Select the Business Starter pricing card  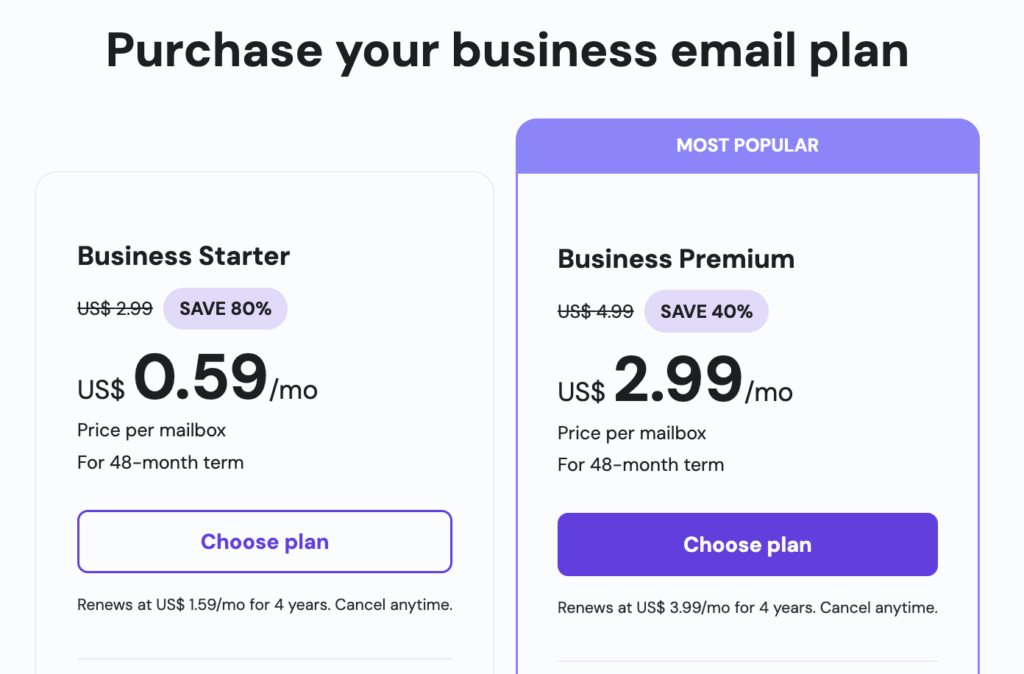[x=264, y=420]
